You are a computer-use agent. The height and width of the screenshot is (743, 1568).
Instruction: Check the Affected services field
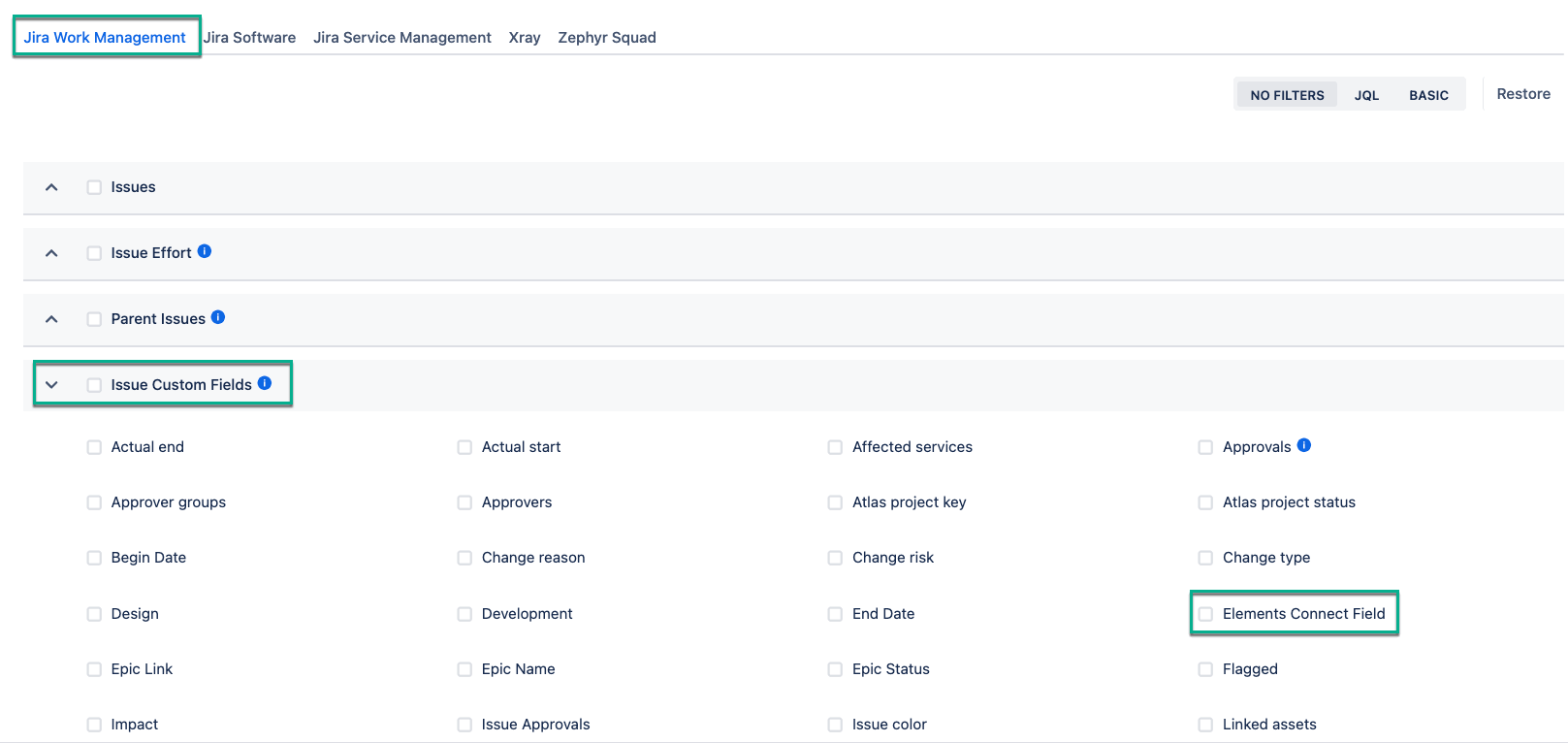click(835, 447)
